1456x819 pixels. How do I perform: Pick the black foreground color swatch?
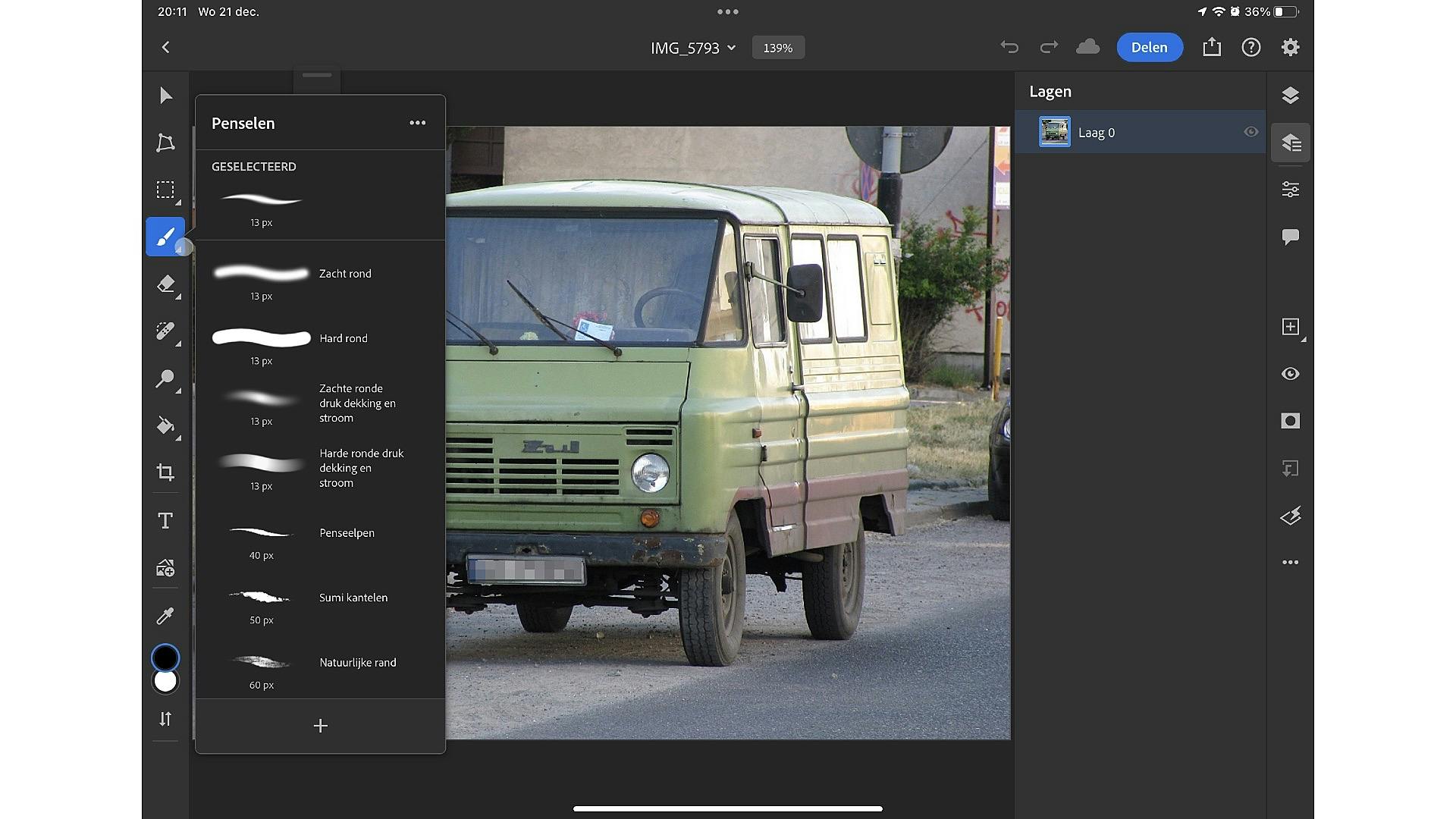(x=165, y=657)
